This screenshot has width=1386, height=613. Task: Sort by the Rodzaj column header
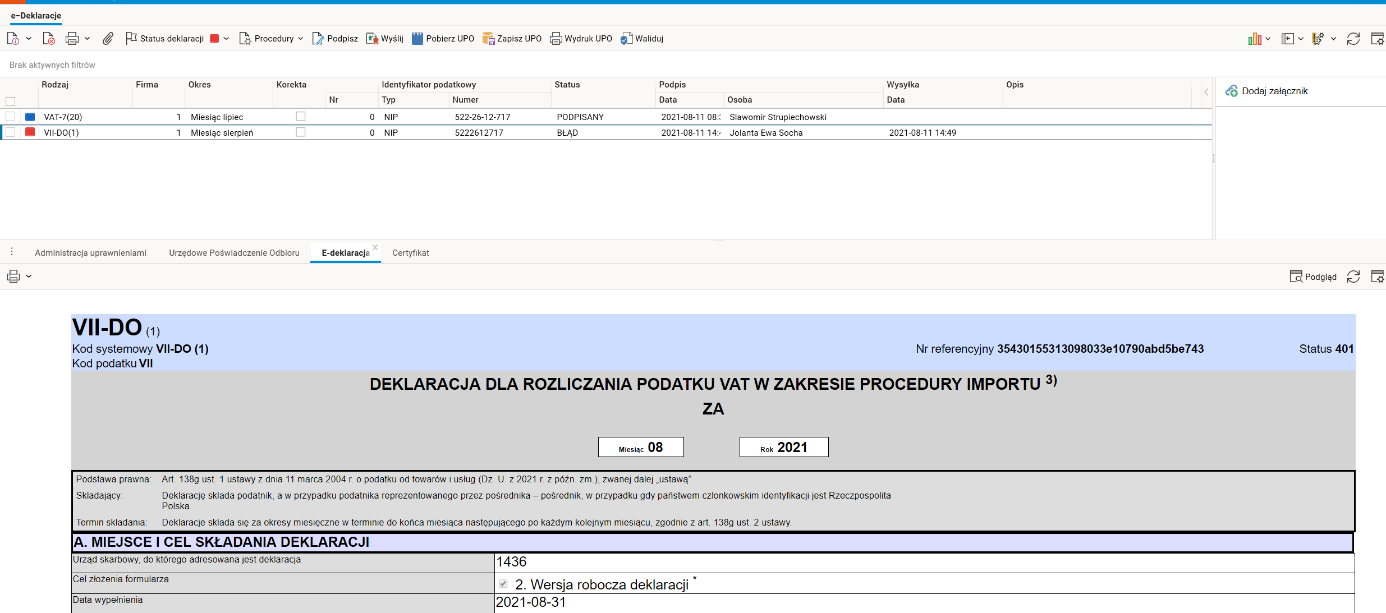click(x=55, y=85)
